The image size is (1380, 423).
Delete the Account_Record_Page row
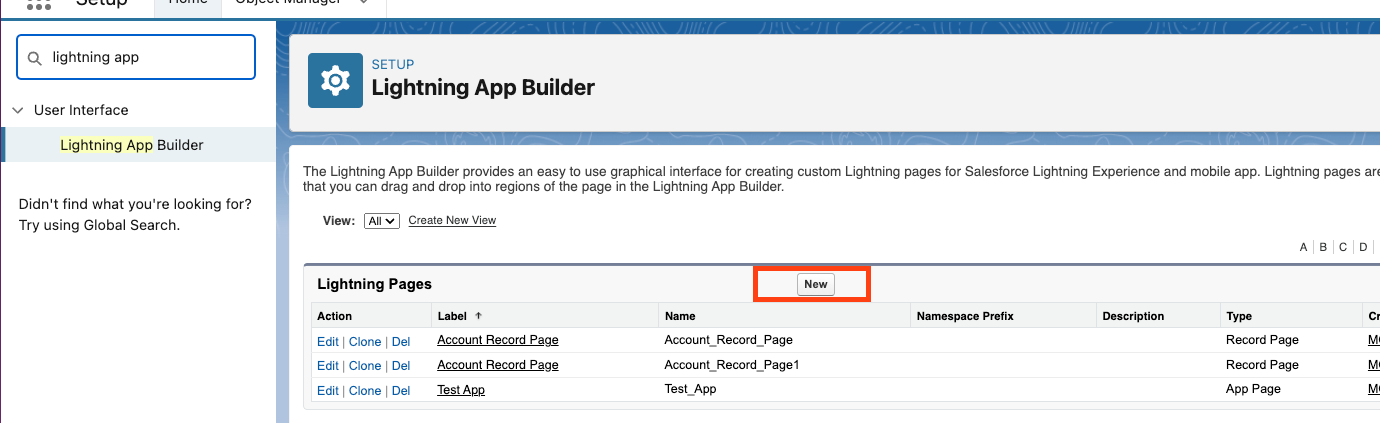(401, 342)
